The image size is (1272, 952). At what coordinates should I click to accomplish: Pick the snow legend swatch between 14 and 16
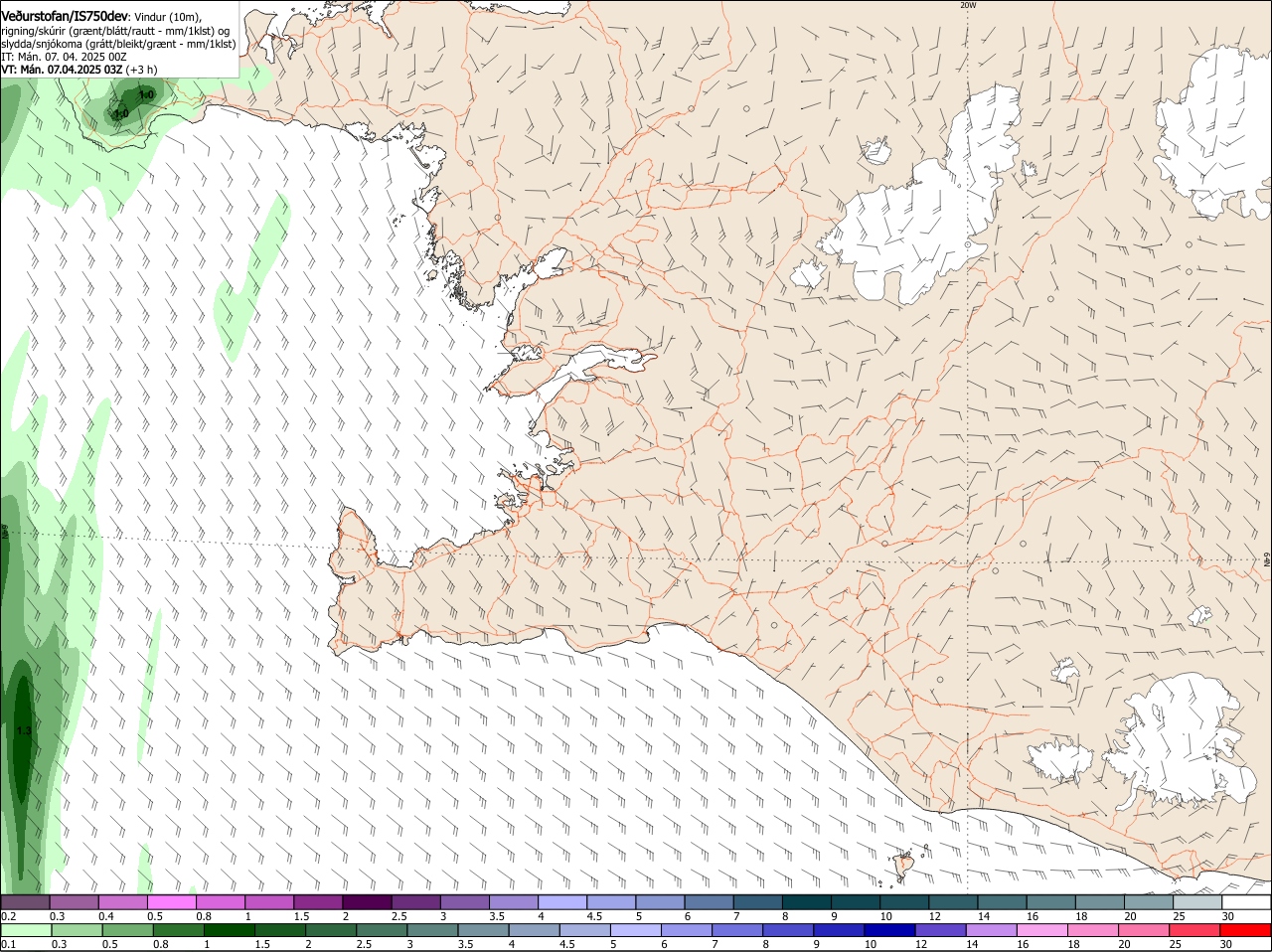click(1004, 902)
